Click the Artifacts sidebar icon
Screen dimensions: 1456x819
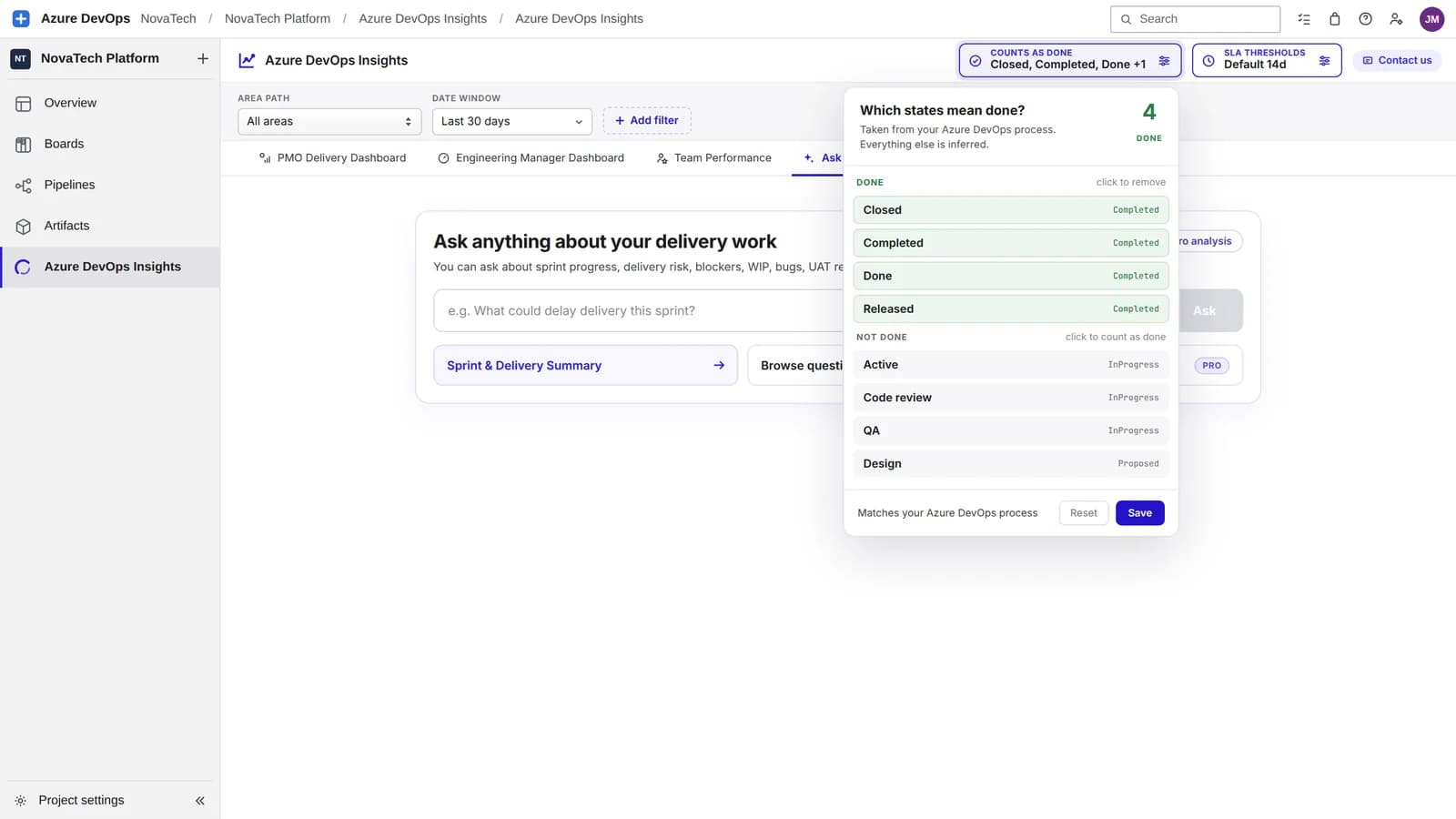pos(24,226)
